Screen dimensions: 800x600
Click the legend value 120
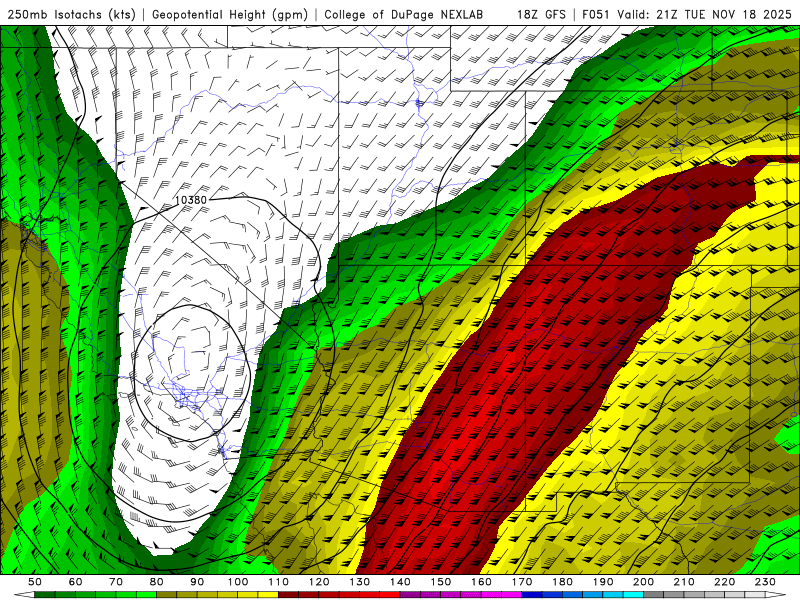tap(319, 582)
